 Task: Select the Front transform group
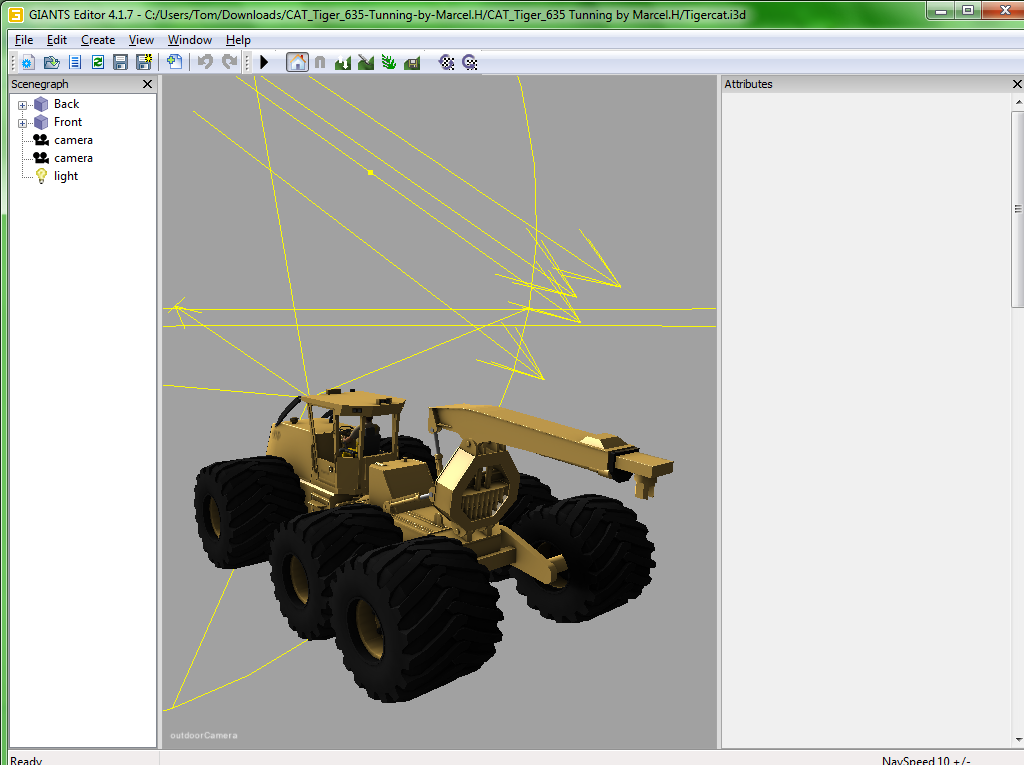click(67, 122)
